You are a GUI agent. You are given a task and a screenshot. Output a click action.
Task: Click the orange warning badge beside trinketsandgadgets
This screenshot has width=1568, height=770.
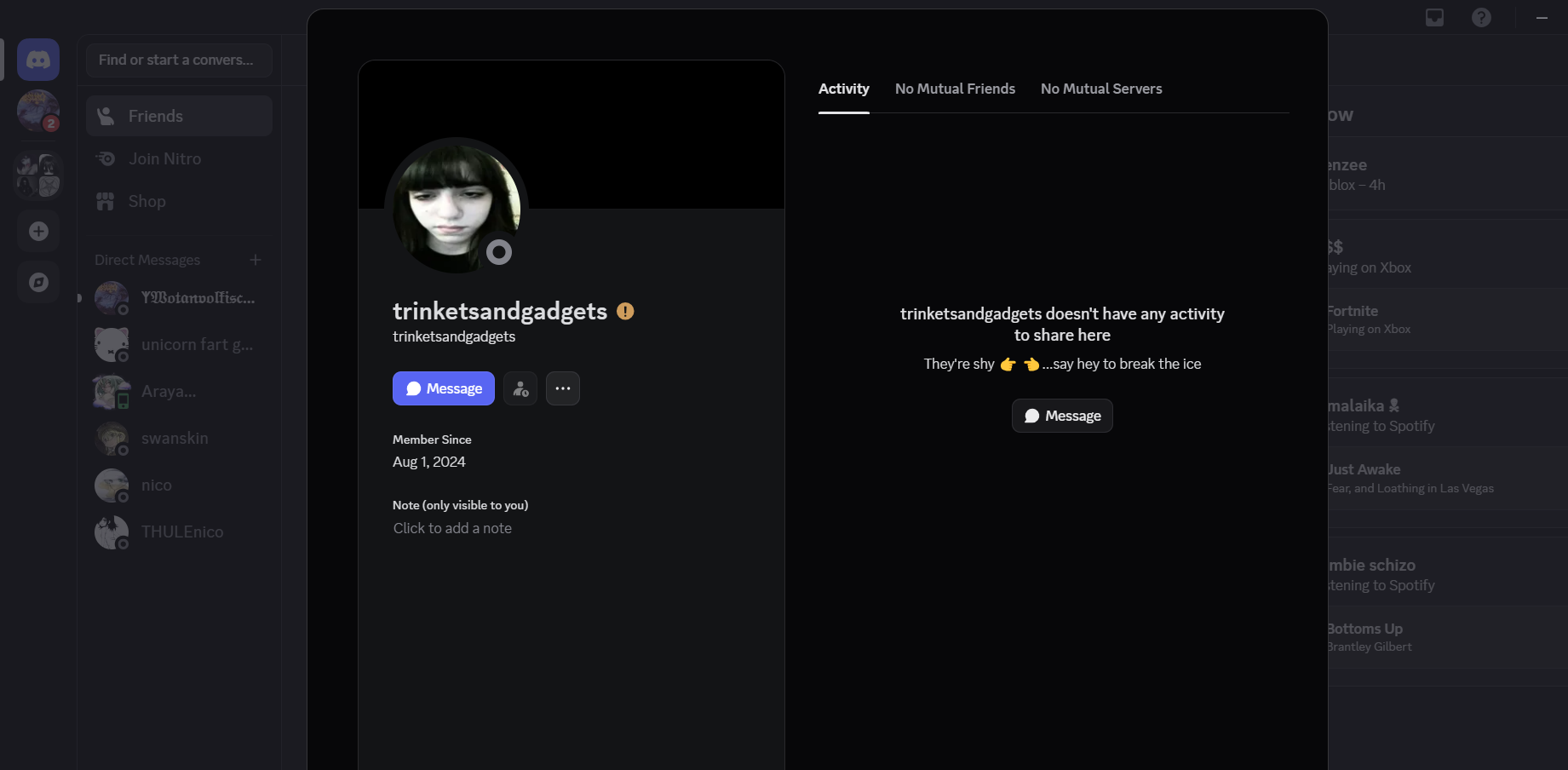[x=625, y=312]
